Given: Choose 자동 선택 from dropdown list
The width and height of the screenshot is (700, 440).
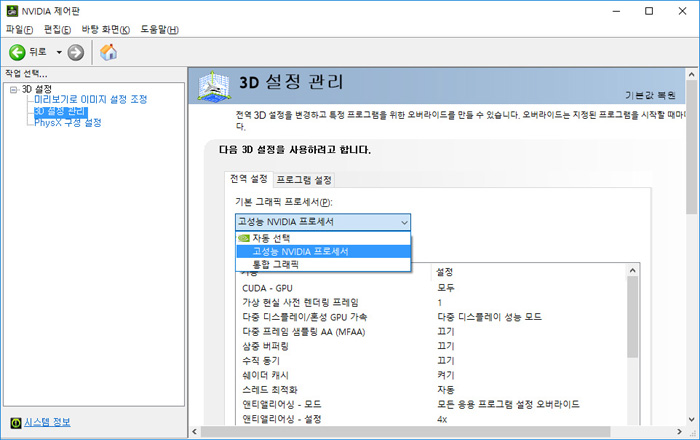Looking at the screenshot, I should [x=323, y=238].
